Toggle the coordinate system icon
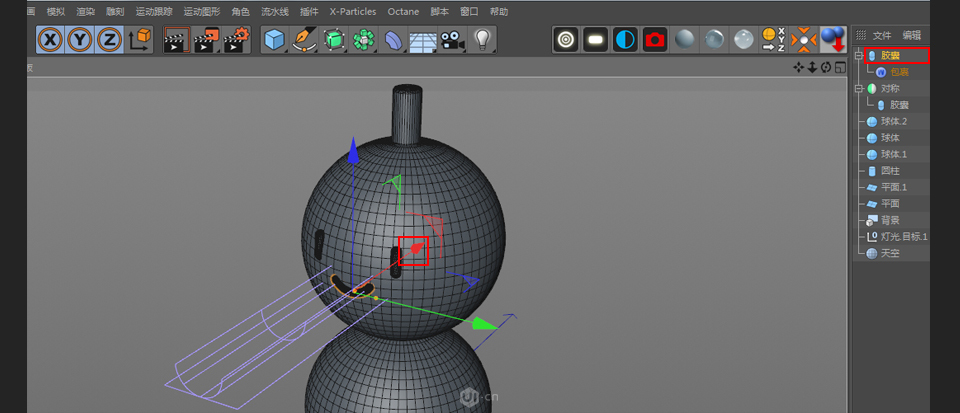The image size is (960, 413). coord(140,40)
